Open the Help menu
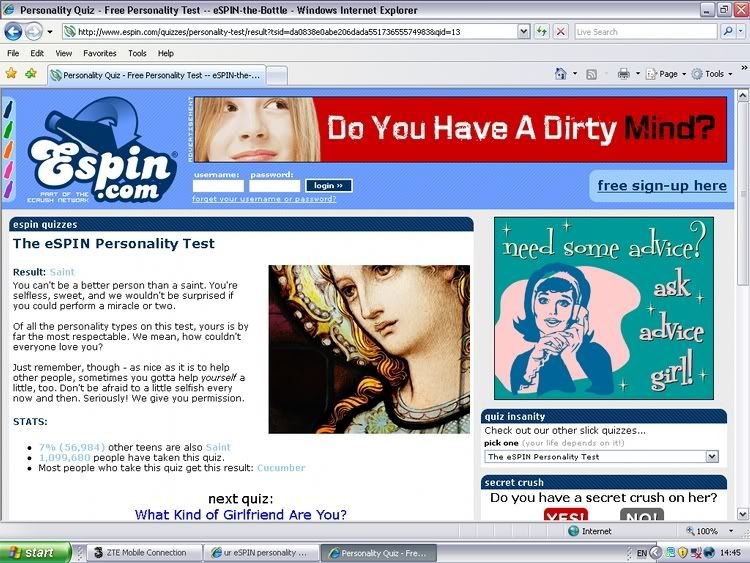Viewport: 750px width, 563px height. 165,53
